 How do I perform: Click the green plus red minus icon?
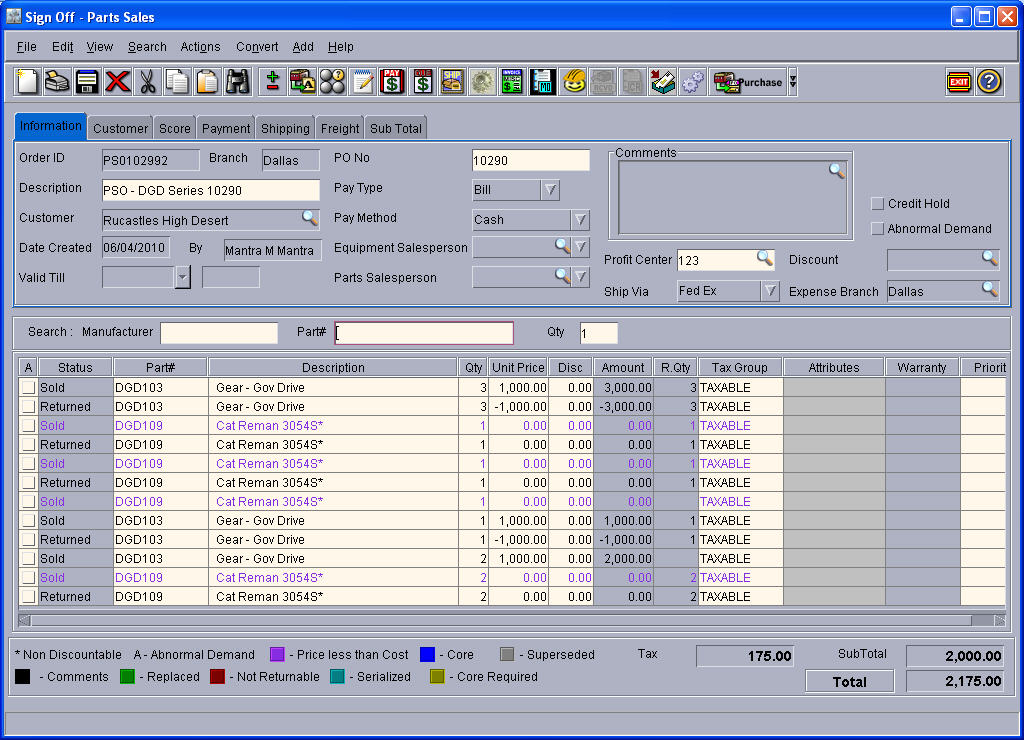[x=272, y=82]
